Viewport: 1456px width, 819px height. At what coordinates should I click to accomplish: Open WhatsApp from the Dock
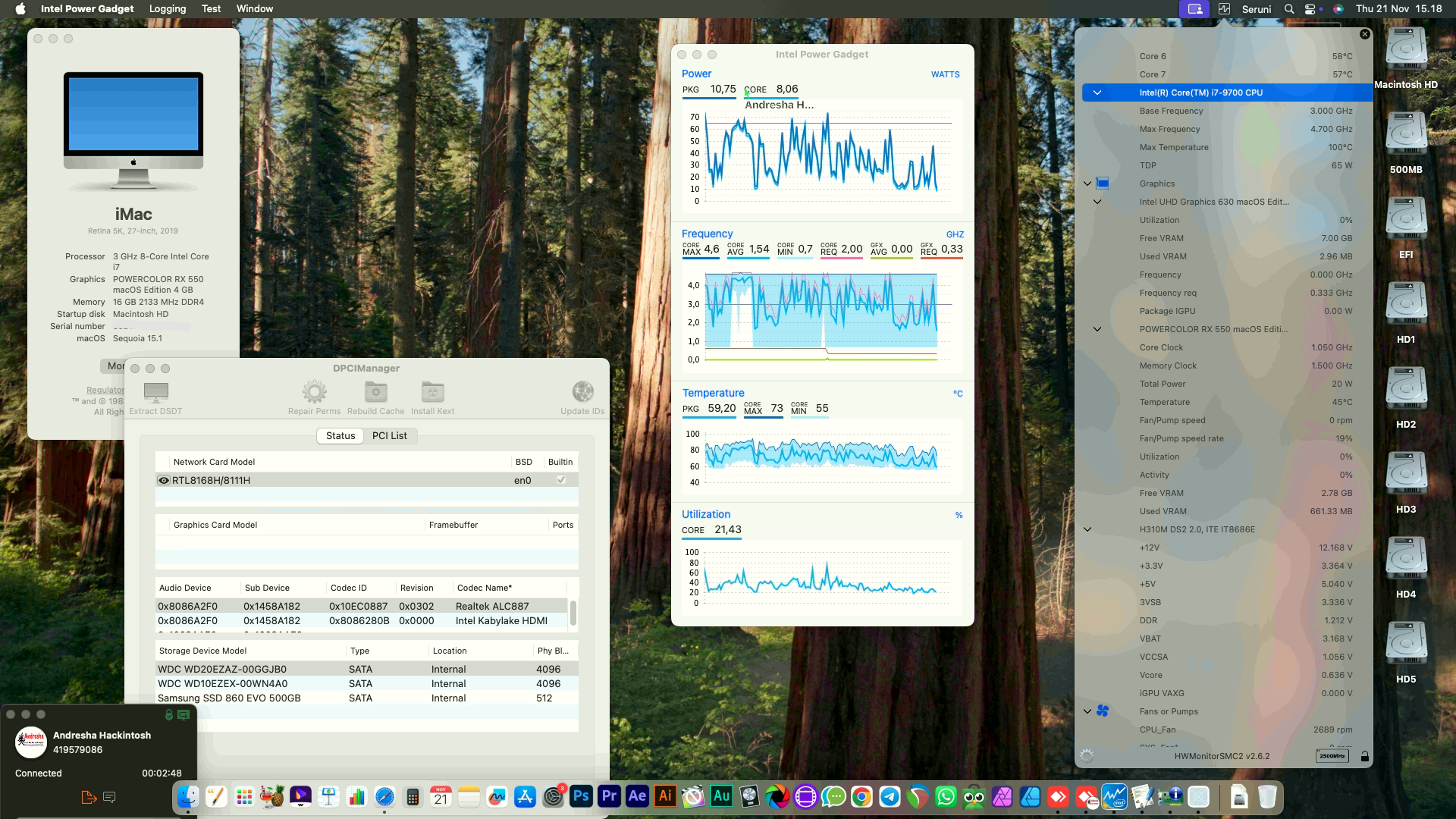(x=946, y=796)
